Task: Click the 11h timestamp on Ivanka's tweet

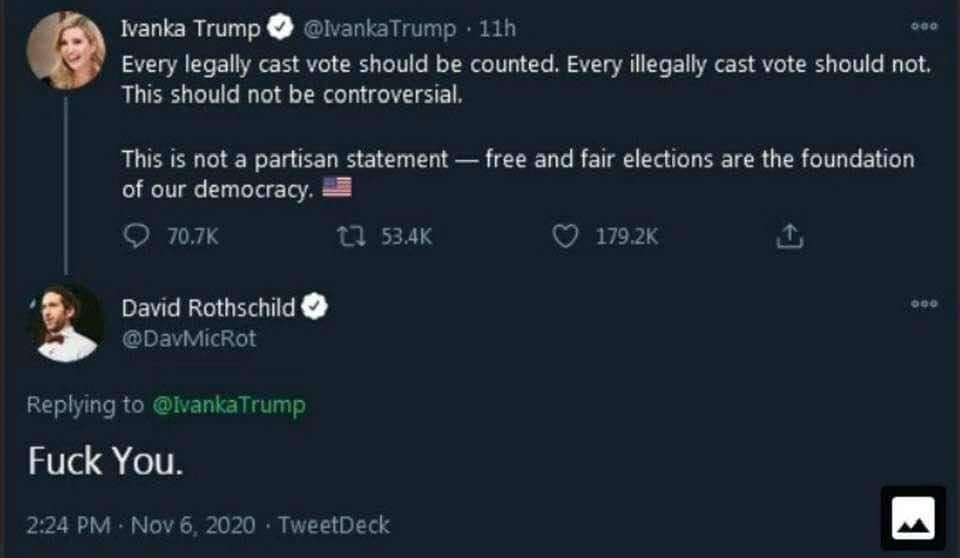Action: (498, 29)
